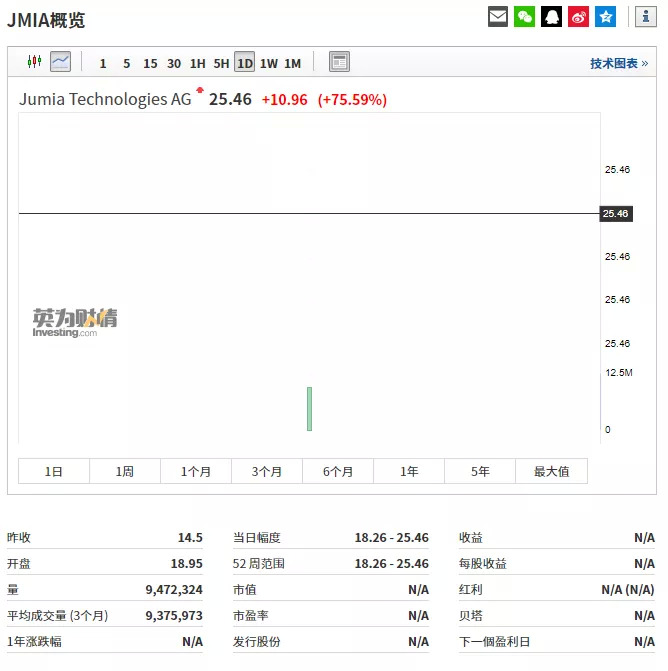
Task: Set chart interval to 30 minutes
Action: point(174,64)
